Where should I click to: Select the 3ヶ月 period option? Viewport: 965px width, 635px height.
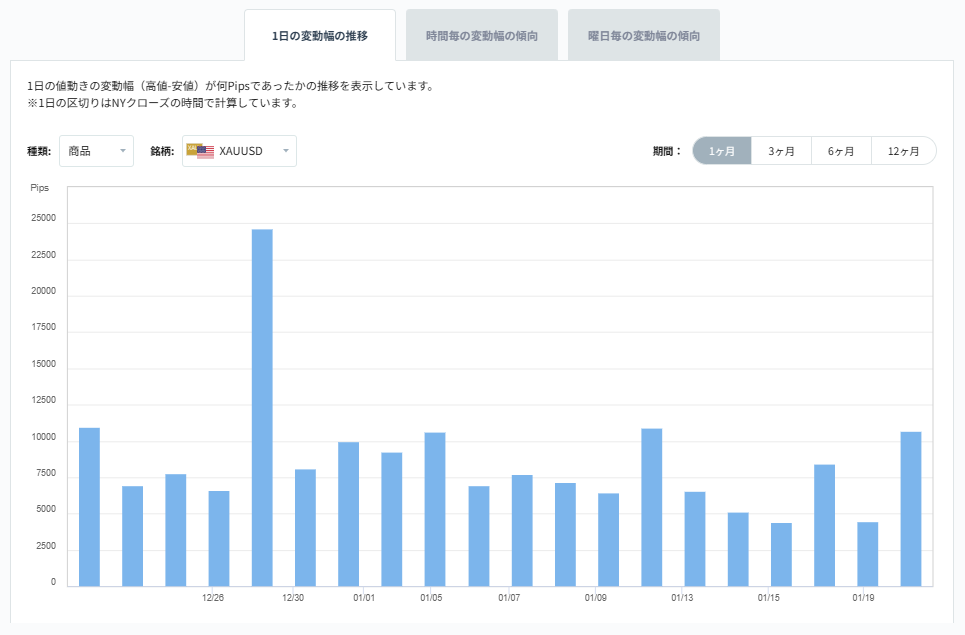pyautogui.click(x=781, y=150)
